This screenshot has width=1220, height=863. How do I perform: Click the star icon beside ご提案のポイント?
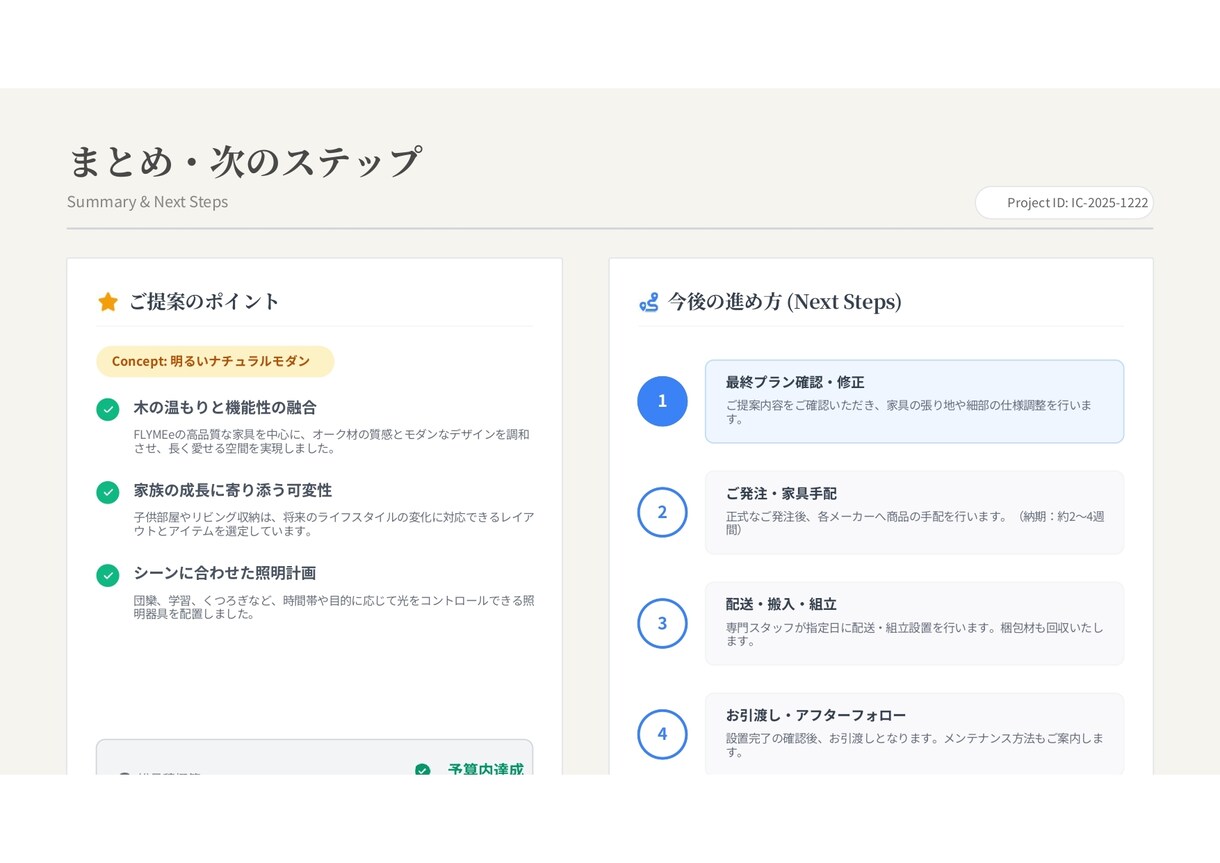[108, 302]
